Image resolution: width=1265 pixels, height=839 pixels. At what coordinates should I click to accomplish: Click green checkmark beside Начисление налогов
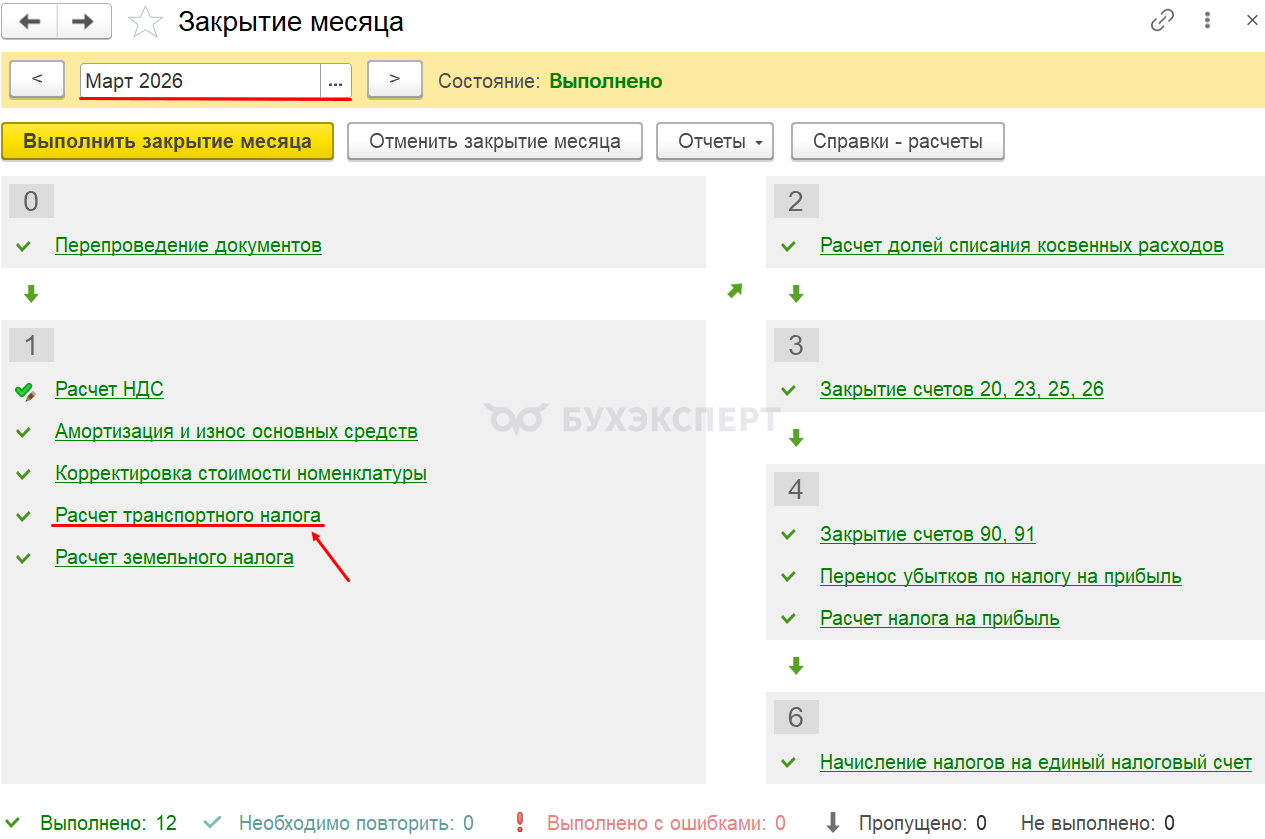point(789,764)
